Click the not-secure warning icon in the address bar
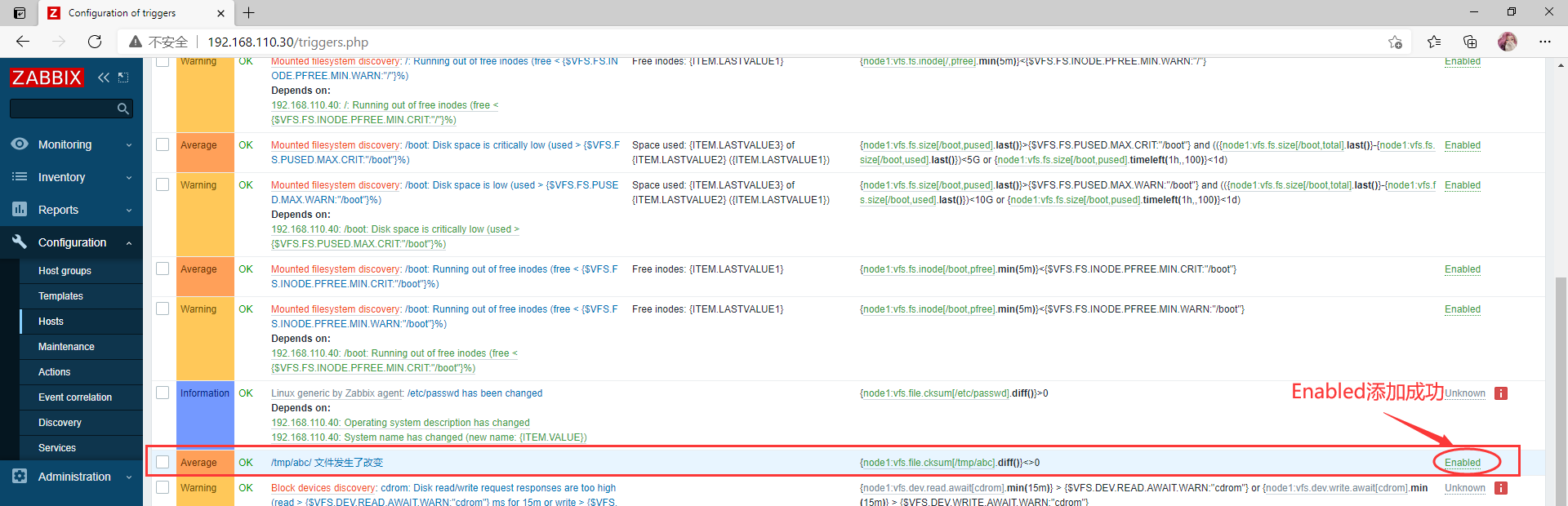 (136, 42)
